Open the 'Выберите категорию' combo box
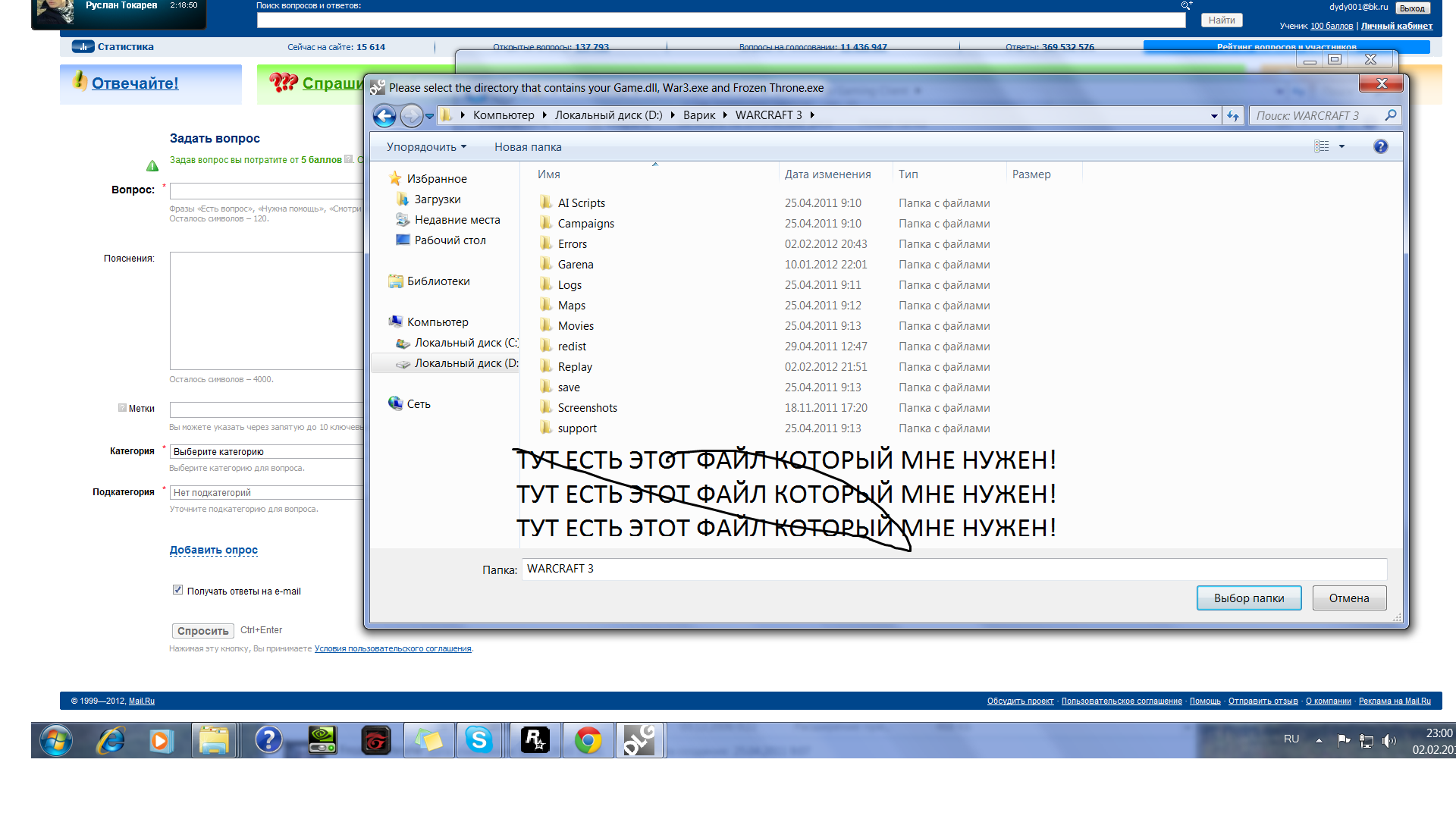1456x819 pixels. (x=265, y=451)
